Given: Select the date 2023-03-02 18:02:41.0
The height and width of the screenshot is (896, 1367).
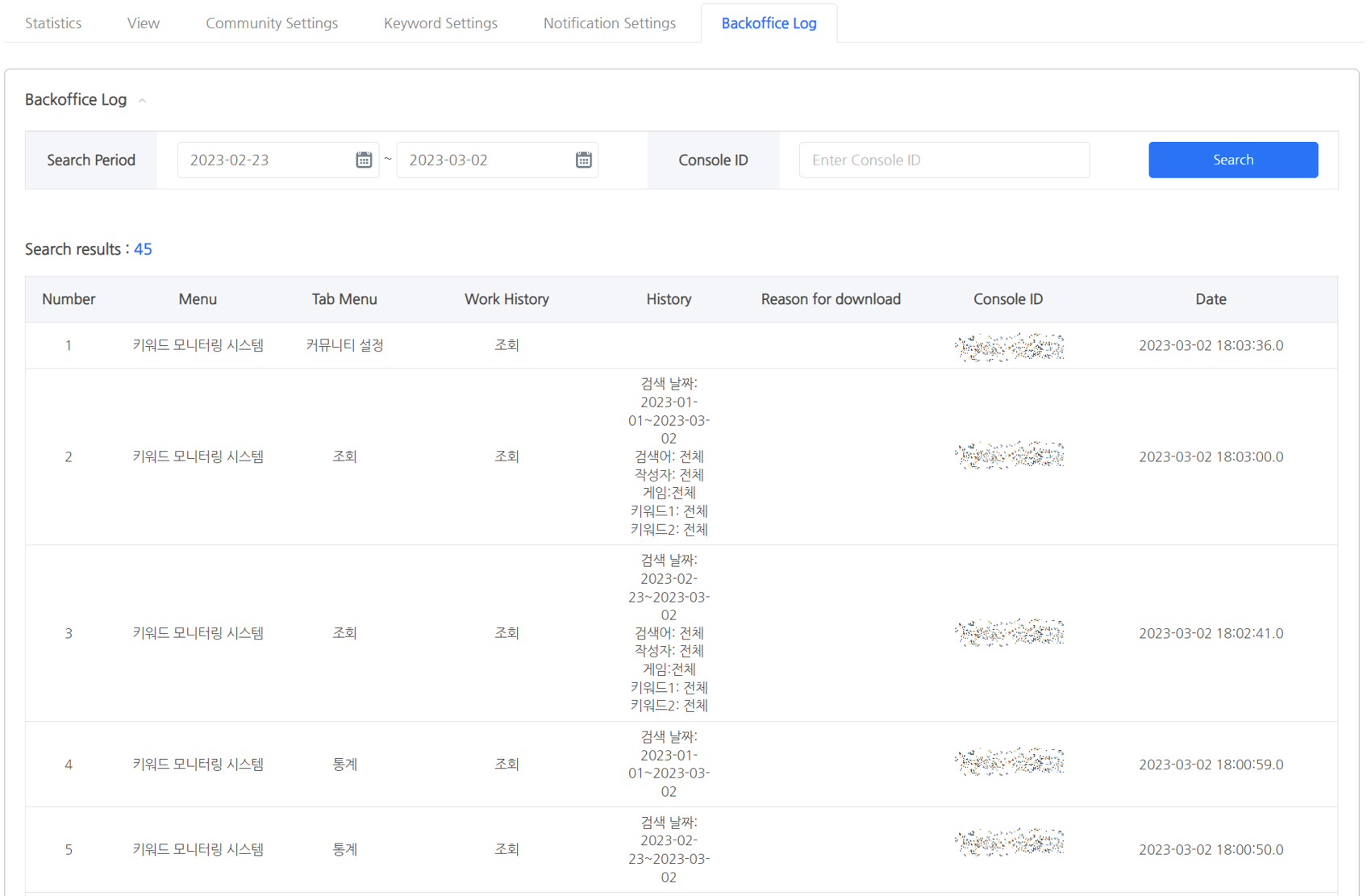Looking at the screenshot, I should coord(1211,633).
